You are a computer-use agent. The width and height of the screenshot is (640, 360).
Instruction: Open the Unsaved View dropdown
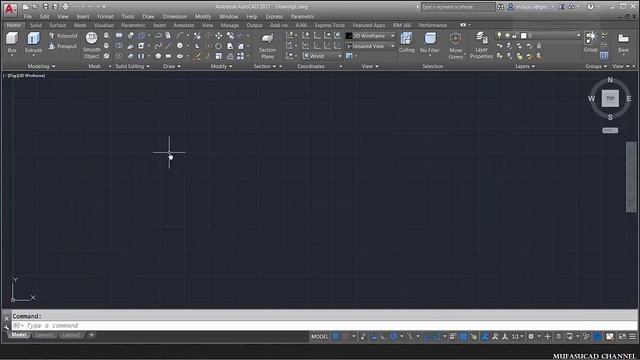click(370, 46)
